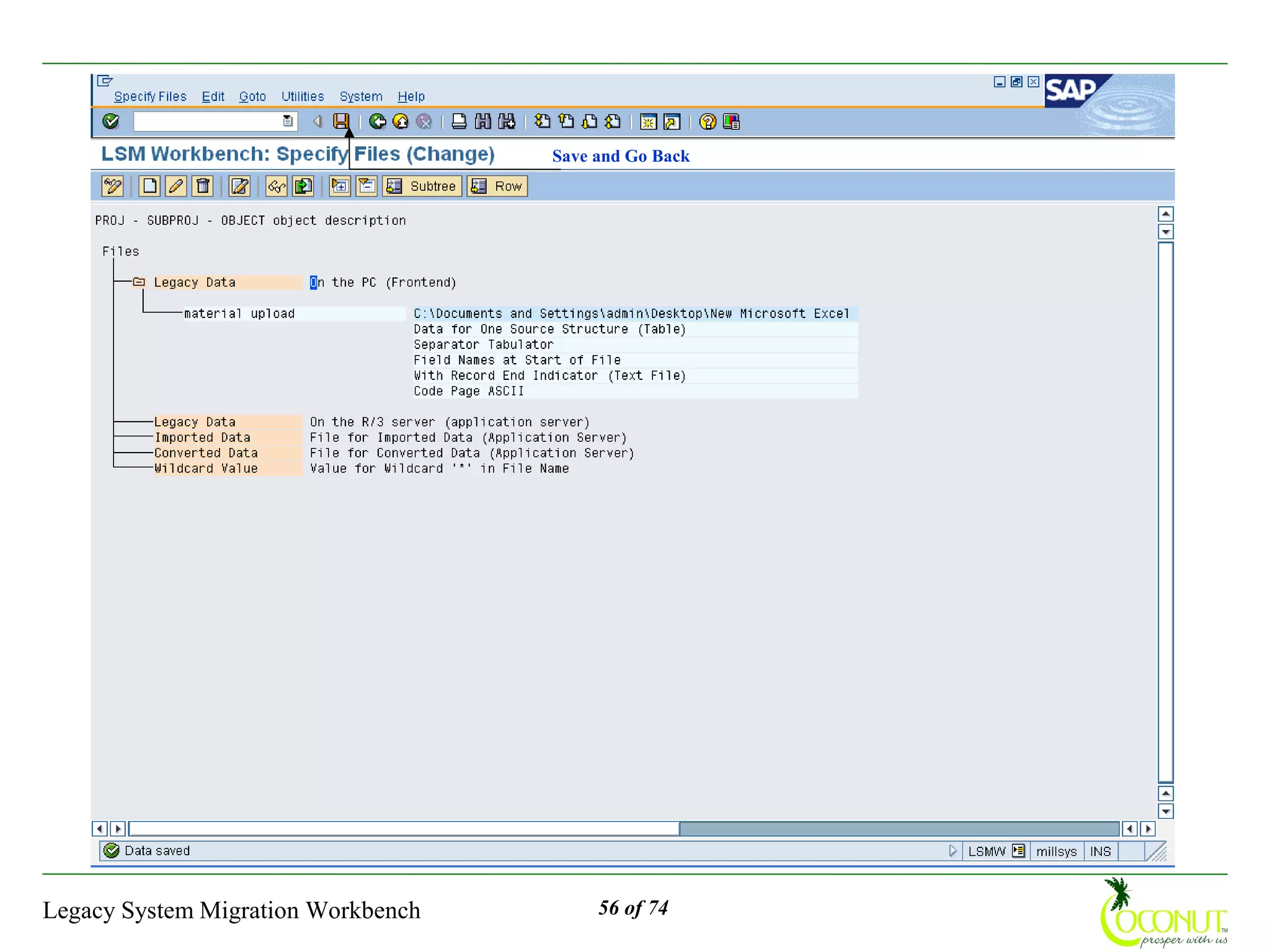Collapse the Legacy Data frontend folder

(x=139, y=282)
